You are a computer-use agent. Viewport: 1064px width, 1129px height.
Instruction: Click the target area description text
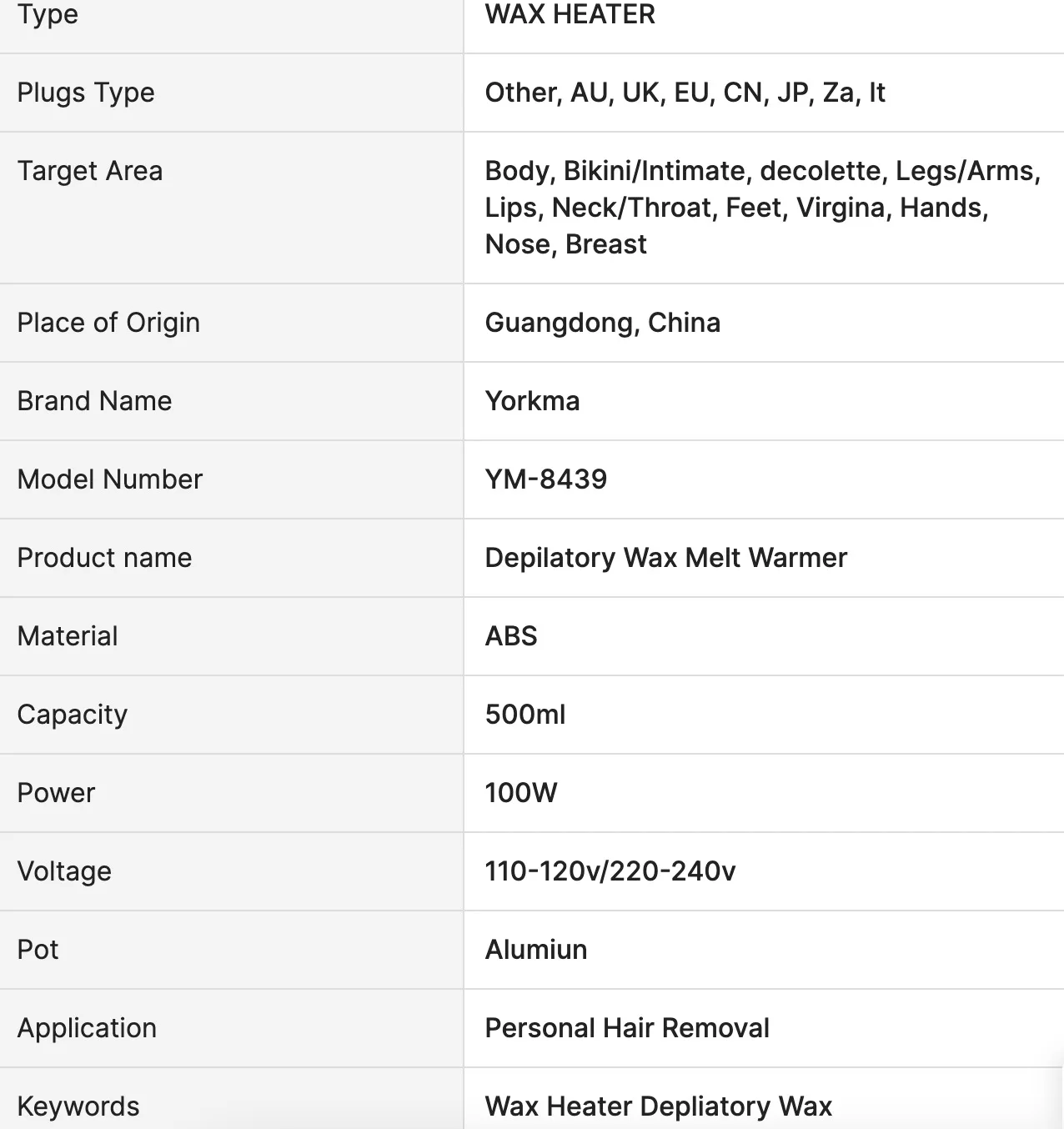tap(762, 208)
